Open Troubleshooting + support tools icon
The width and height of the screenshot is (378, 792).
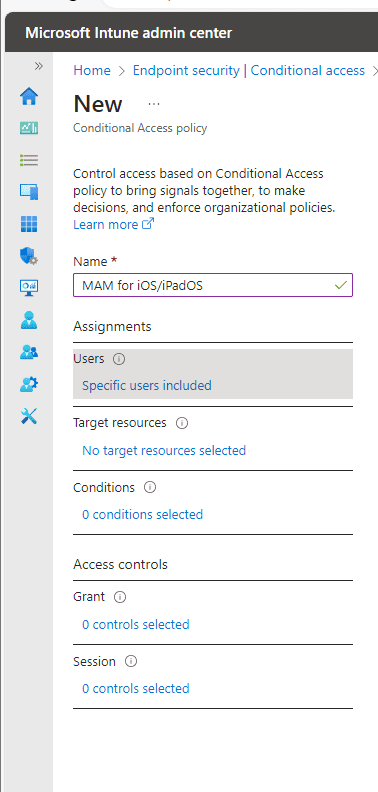click(29, 416)
